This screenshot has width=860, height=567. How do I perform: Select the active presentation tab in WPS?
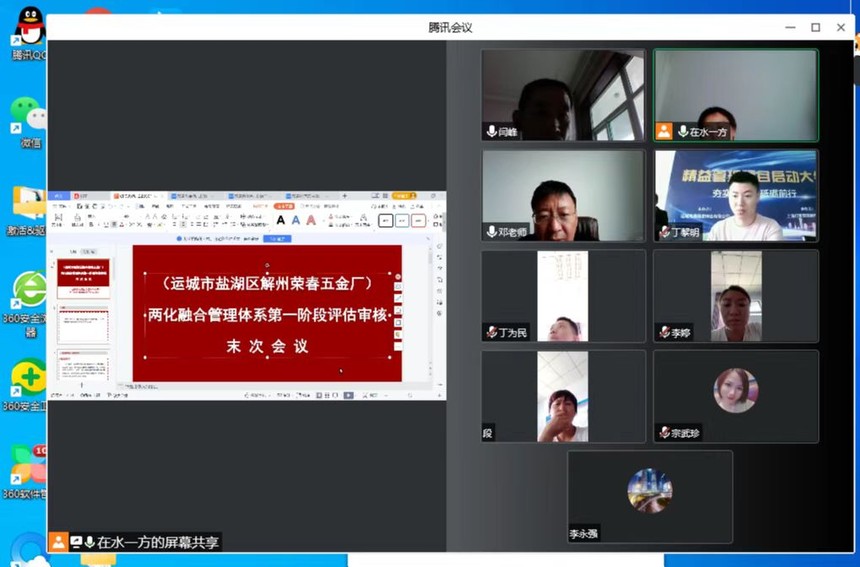click(x=137, y=196)
